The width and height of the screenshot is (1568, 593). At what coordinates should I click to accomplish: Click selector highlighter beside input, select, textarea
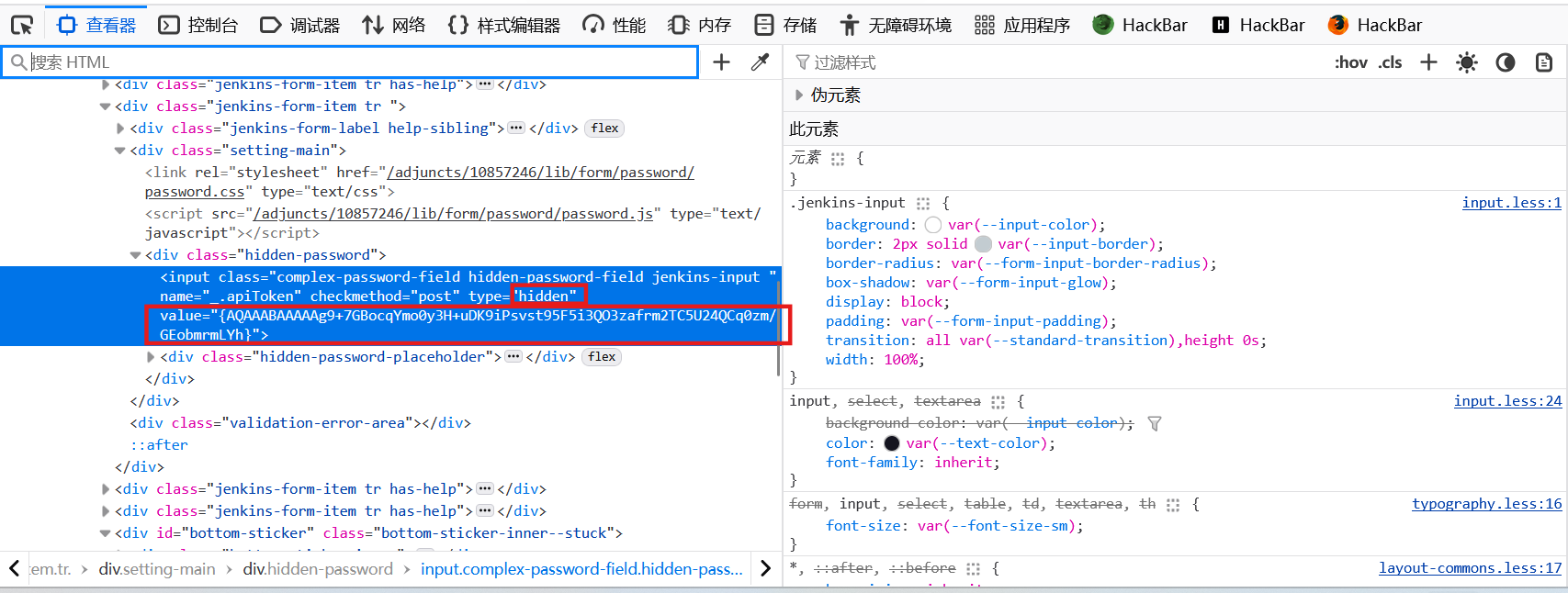[998, 402]
